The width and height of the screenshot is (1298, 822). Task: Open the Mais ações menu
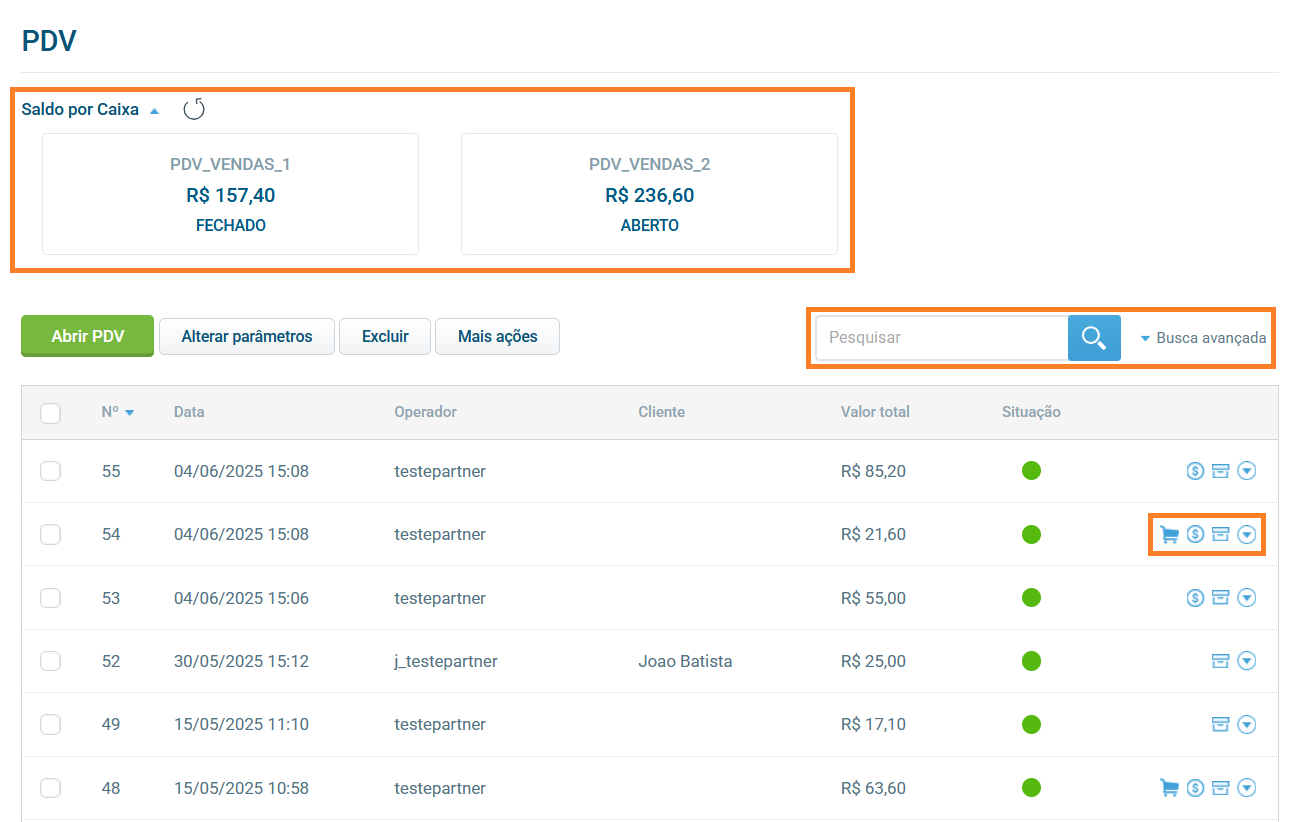[x=497, y=337]
